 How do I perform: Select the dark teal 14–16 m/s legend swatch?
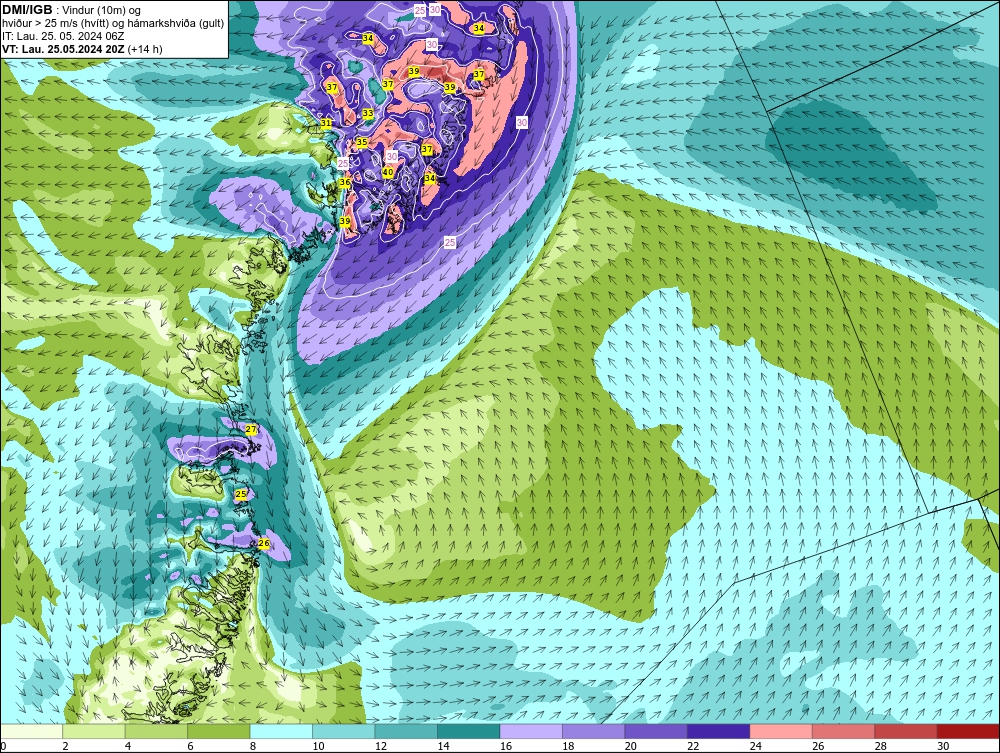tap(469, 731)
